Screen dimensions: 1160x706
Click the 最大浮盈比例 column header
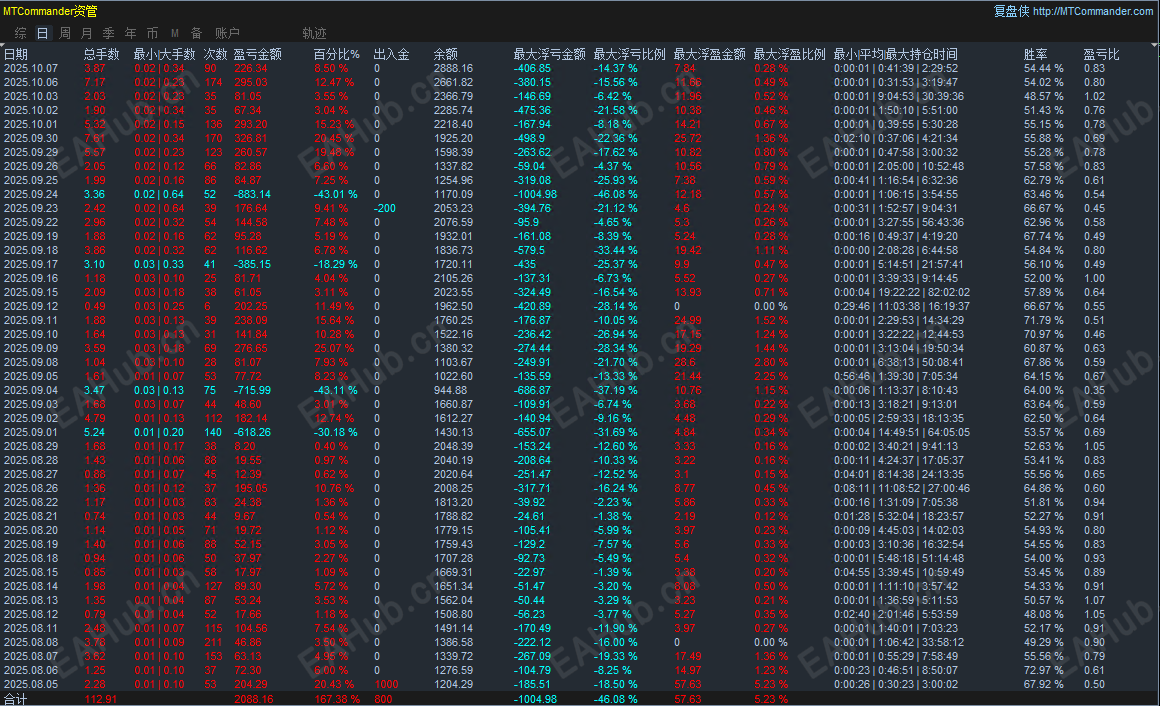click(789, 54)
